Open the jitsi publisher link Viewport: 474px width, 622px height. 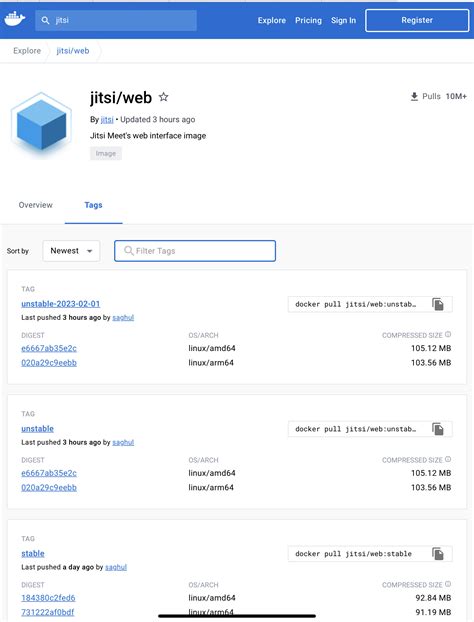coord(107,119)
